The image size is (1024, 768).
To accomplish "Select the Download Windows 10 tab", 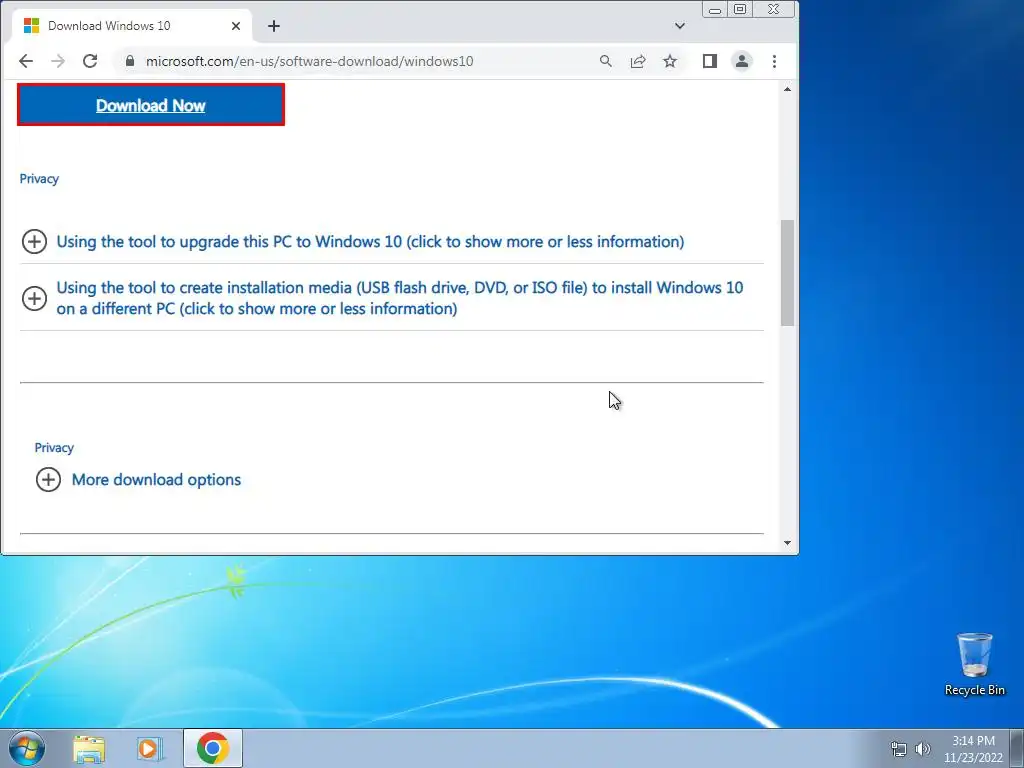I will [131, 26].
